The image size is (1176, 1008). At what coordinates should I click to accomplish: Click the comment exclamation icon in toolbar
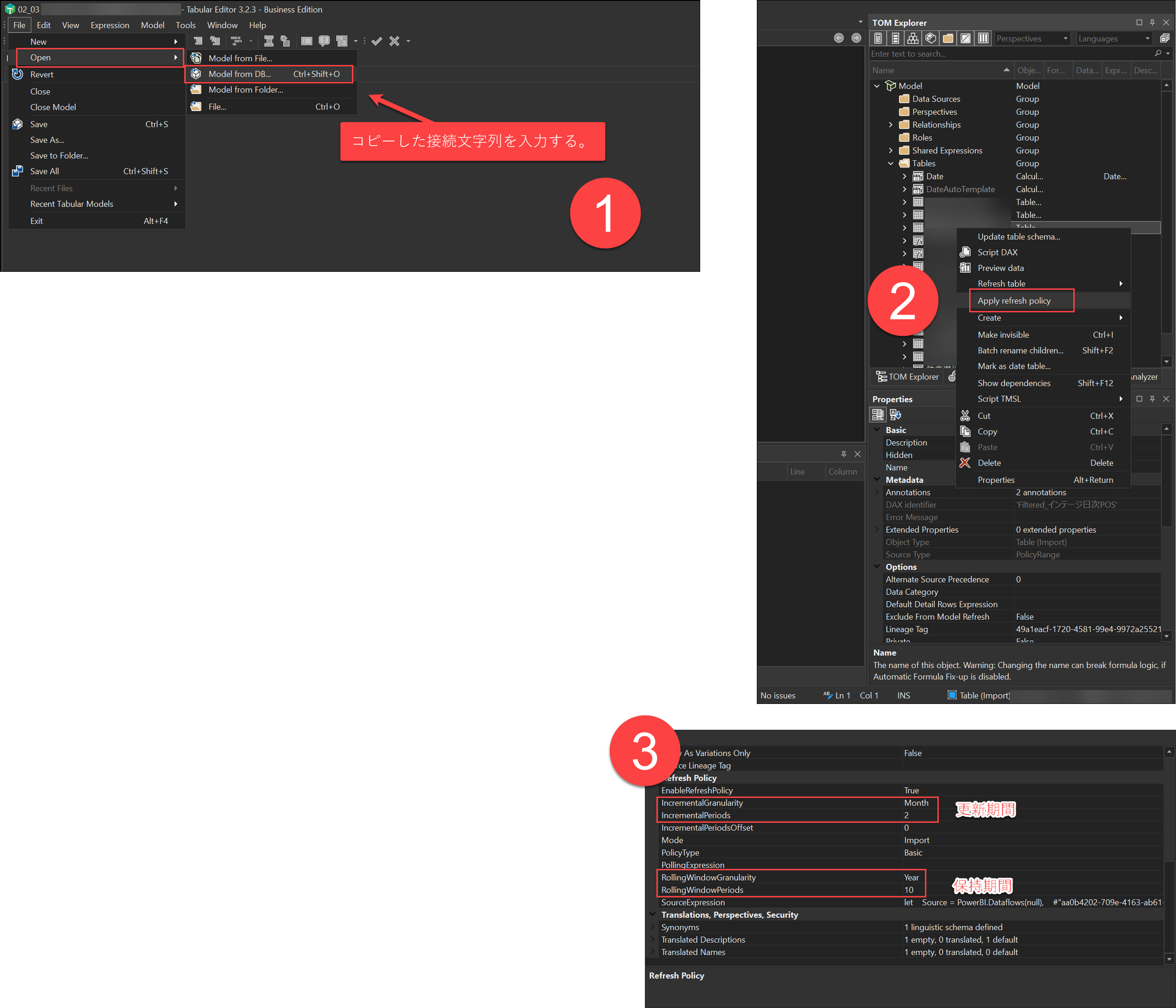[324, 41]
